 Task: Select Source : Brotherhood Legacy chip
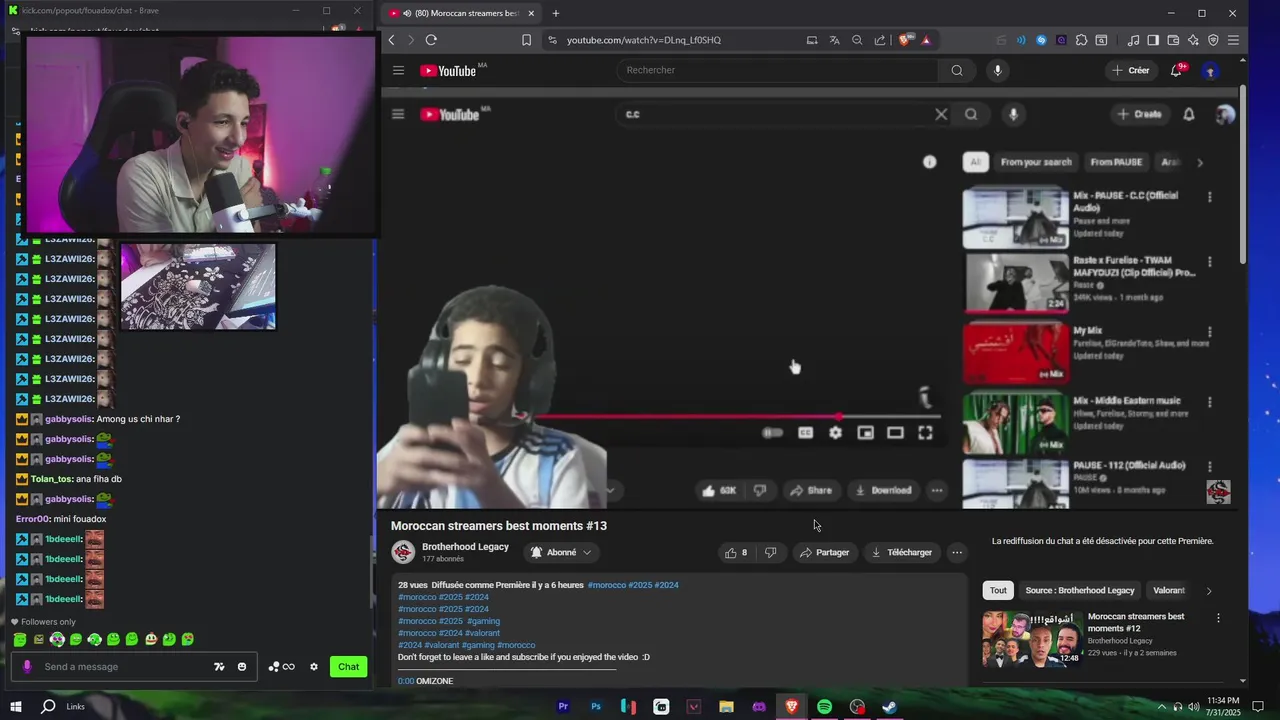[x=1080, y=590]
